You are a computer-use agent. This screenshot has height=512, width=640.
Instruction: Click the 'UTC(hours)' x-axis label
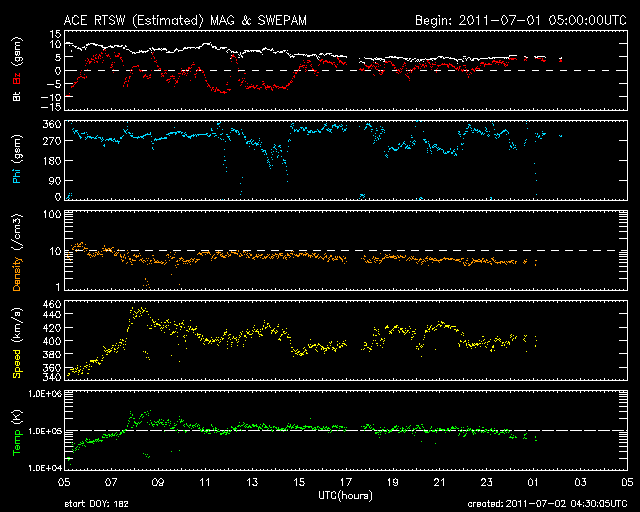pyautogui.click(x=345, y=496)
